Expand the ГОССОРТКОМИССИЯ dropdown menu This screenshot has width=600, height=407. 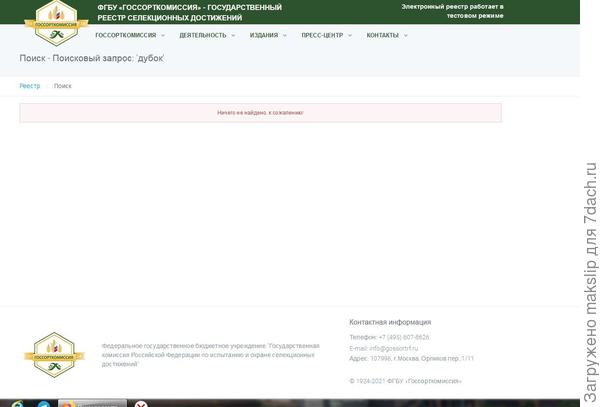coord(129,35)
